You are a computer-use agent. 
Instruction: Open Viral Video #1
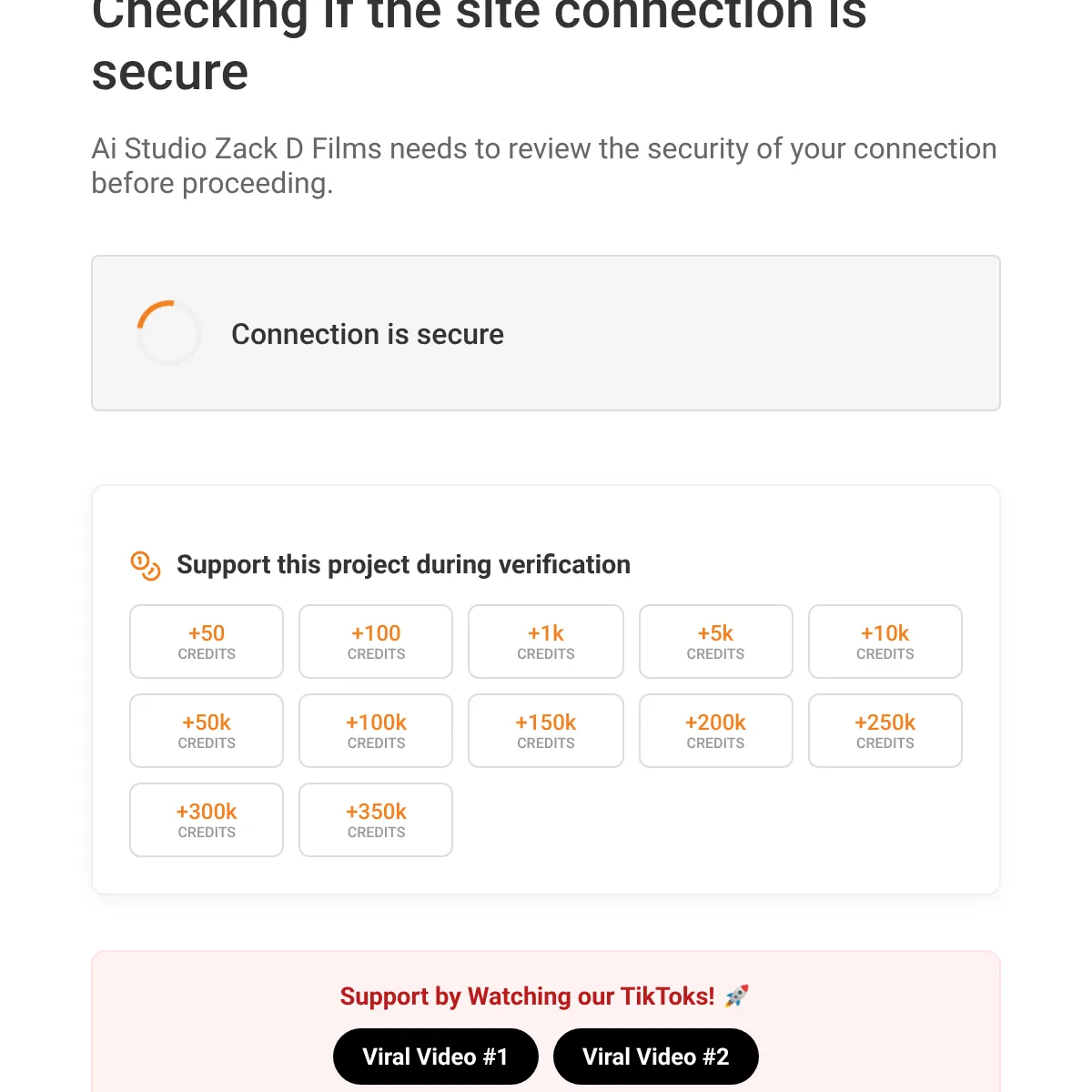[435, 1056]
